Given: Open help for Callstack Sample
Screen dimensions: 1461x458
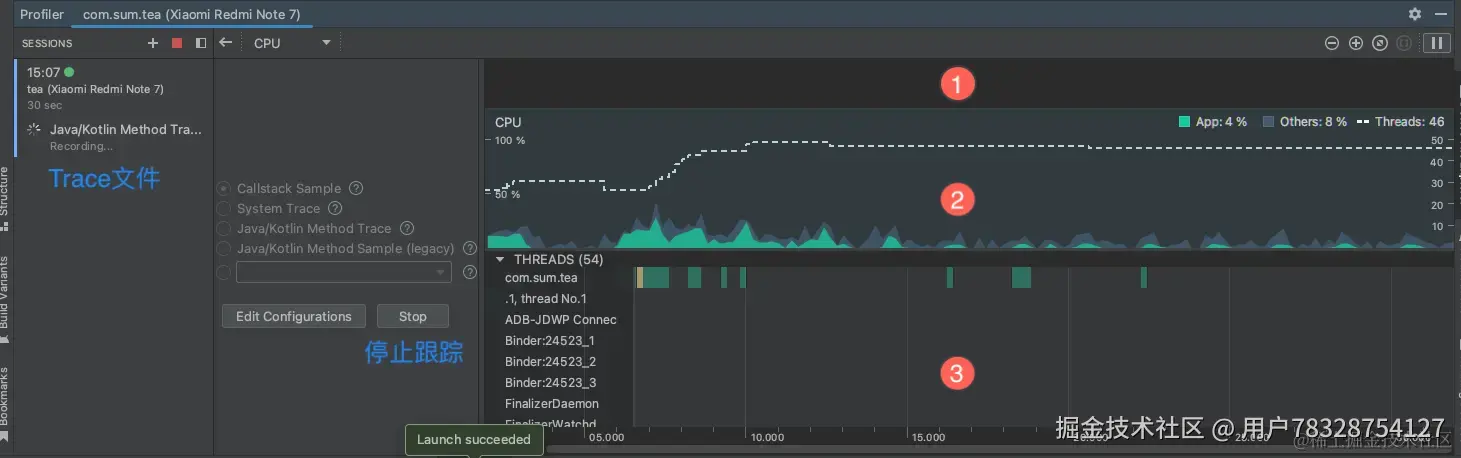Looking at the screenshot, I should [x=356, y=188].
